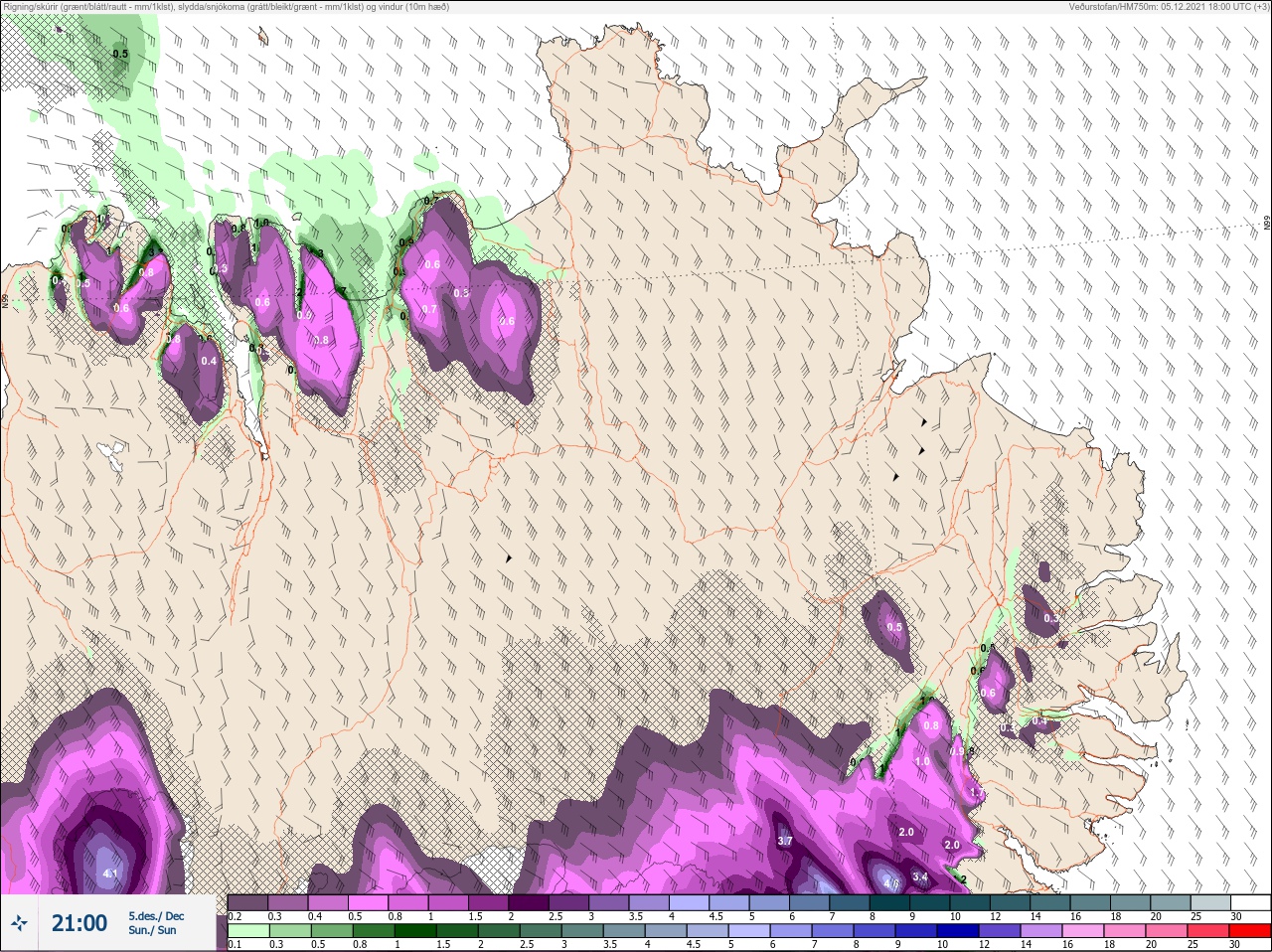The width and height of the screenshot is (1272, 952).
Task: Click the '5.des./ Dec' date label
Action: pos(156,916)
